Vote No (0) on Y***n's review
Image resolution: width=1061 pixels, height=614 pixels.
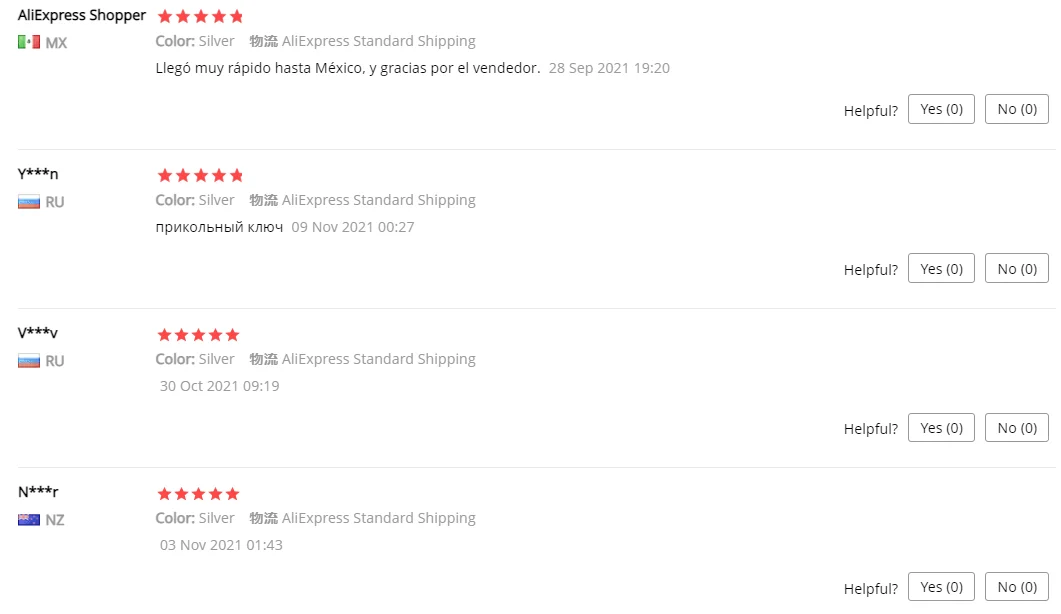click(1016, 268)
